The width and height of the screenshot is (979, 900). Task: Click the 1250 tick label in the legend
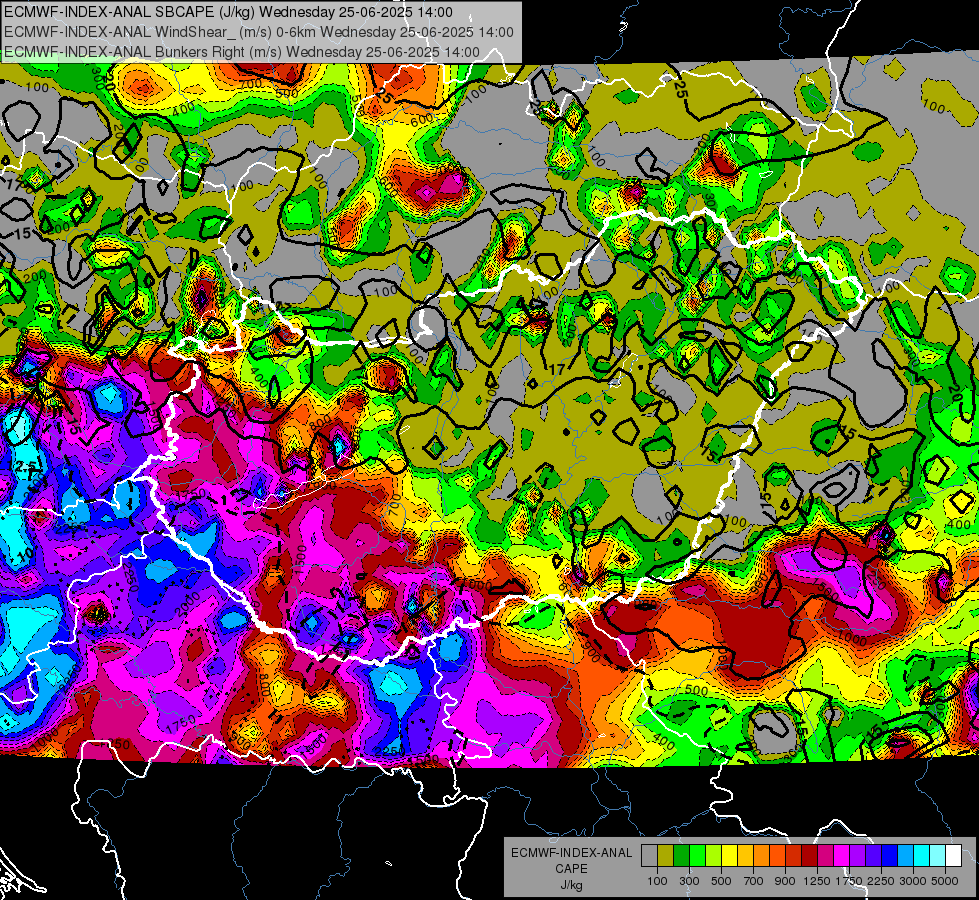click(x=817, y=881)
